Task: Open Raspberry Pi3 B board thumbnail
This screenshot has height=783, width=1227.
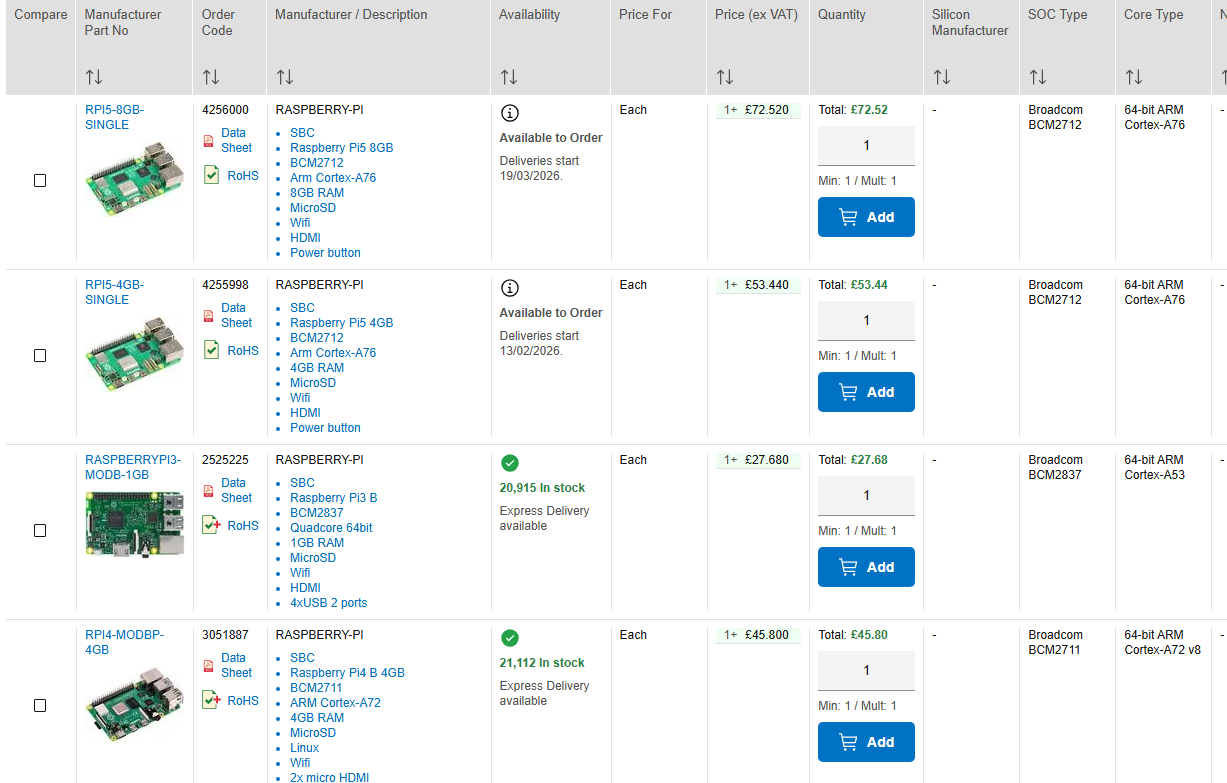Action: [135, 524]
